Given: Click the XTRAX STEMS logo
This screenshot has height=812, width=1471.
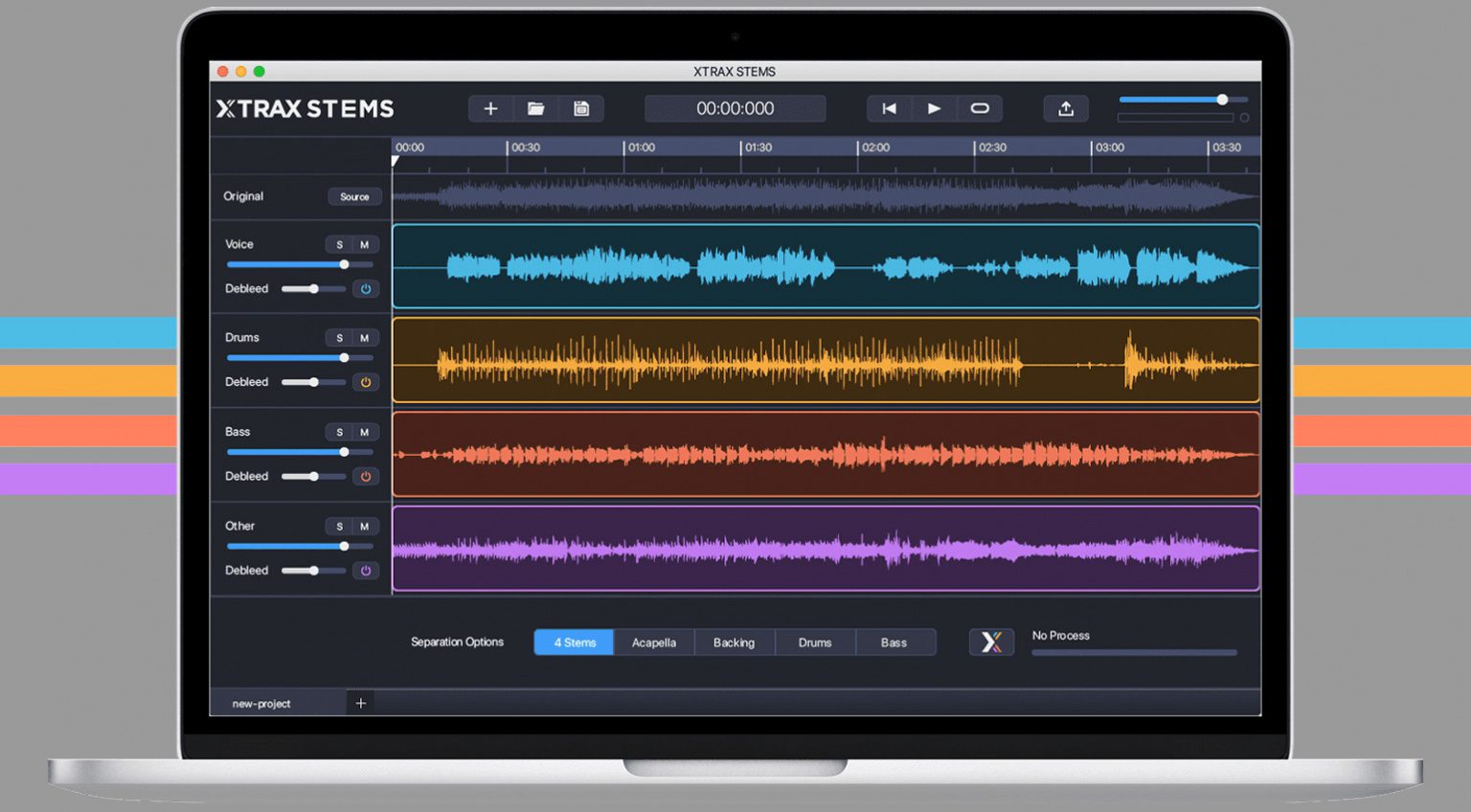Looking at the screenshot, I should tap(305, 109).
